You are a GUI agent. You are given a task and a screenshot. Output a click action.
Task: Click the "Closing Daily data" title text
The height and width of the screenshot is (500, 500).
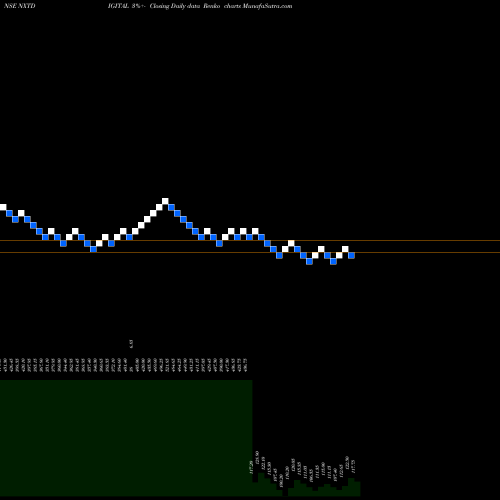(x=174, y=6)
